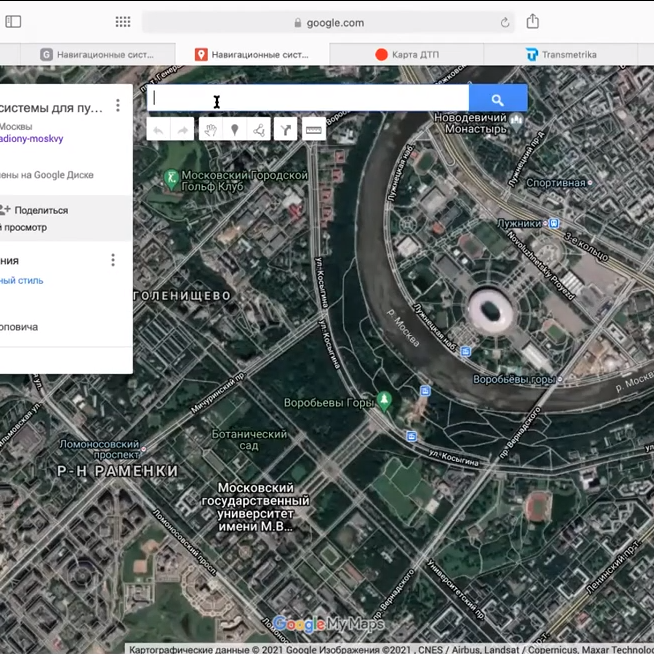Open the Safari apps grid launcher
This screenshot has width=654, height=654.
tap(123, 22)
